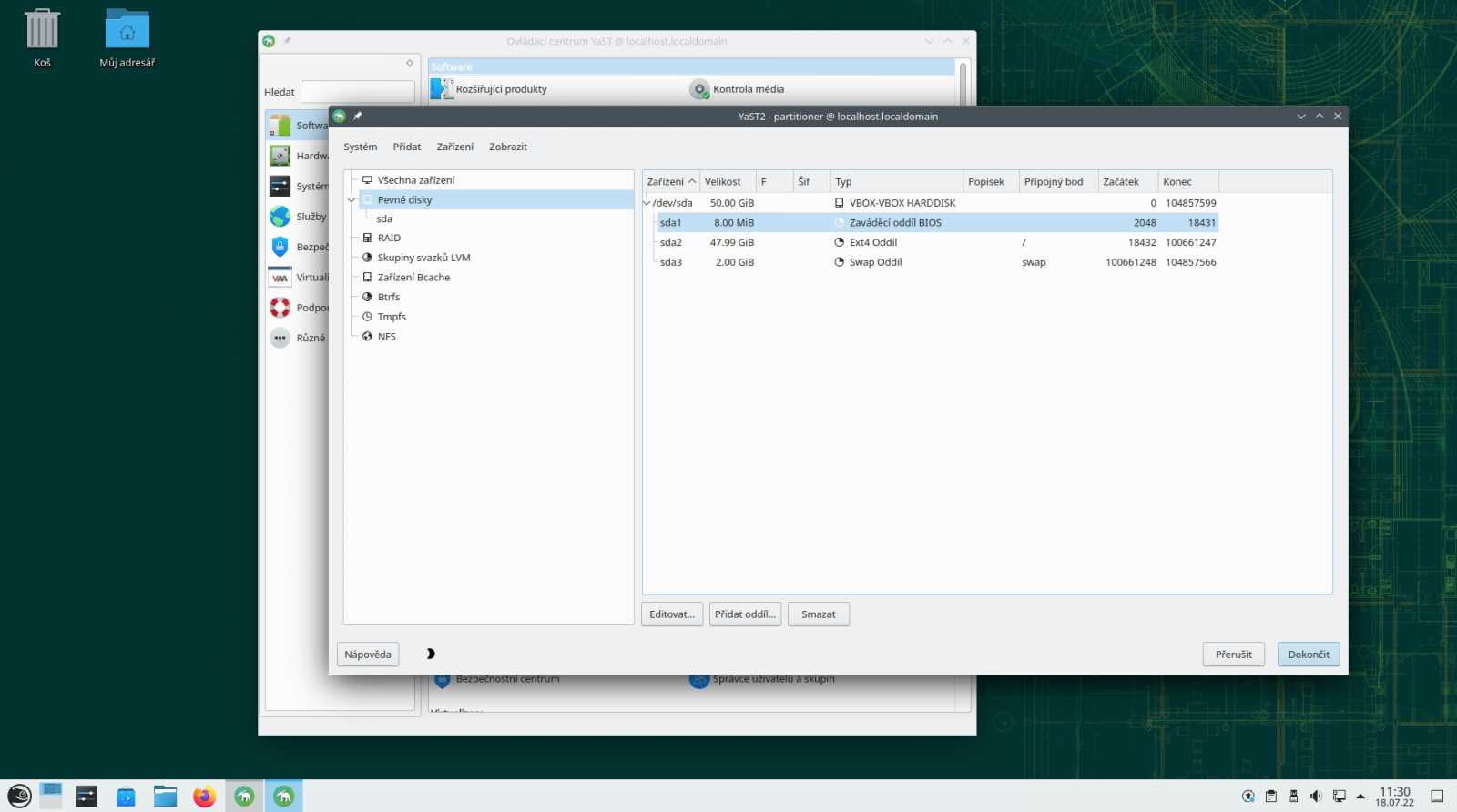1457x812 pixels.
Task: Select sda under Pevné disky
Action: 384,219
